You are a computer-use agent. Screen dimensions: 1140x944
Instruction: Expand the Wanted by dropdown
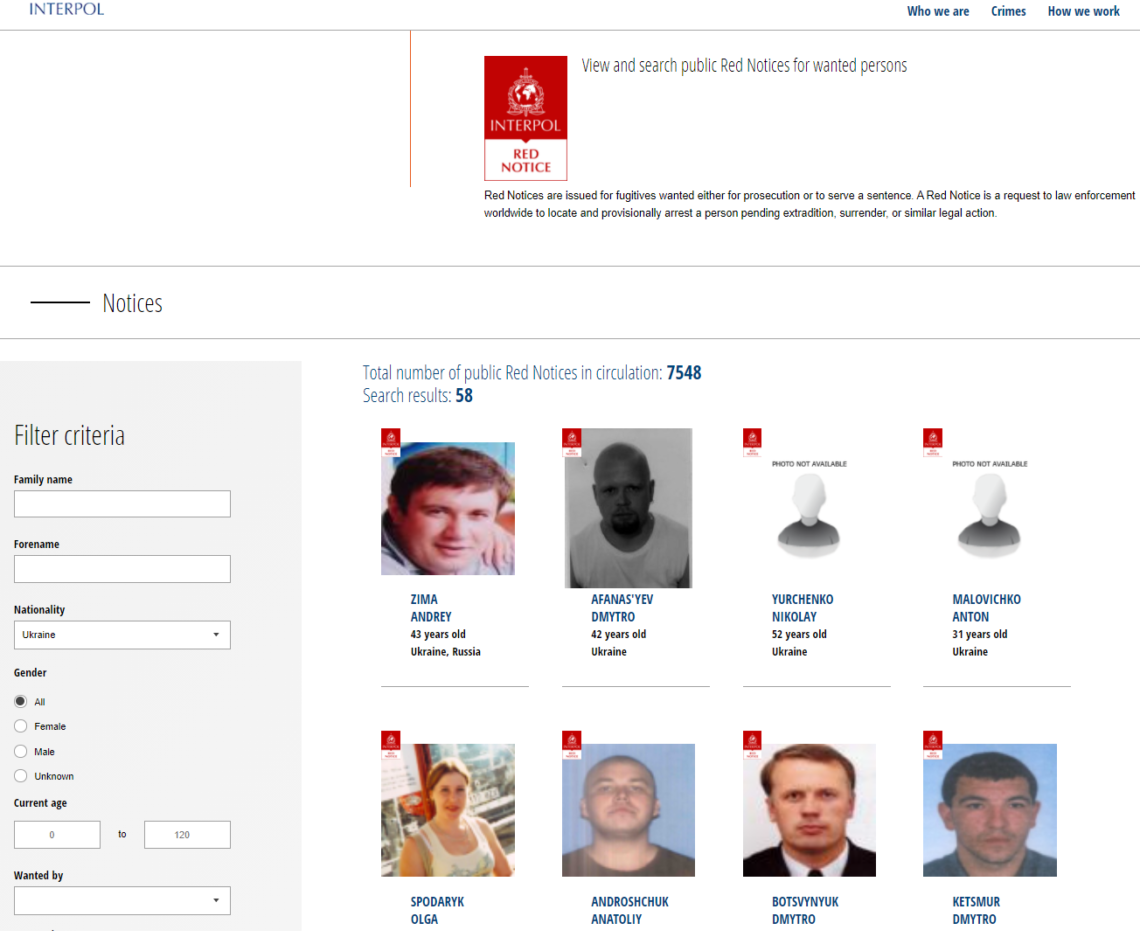[122, 900]
